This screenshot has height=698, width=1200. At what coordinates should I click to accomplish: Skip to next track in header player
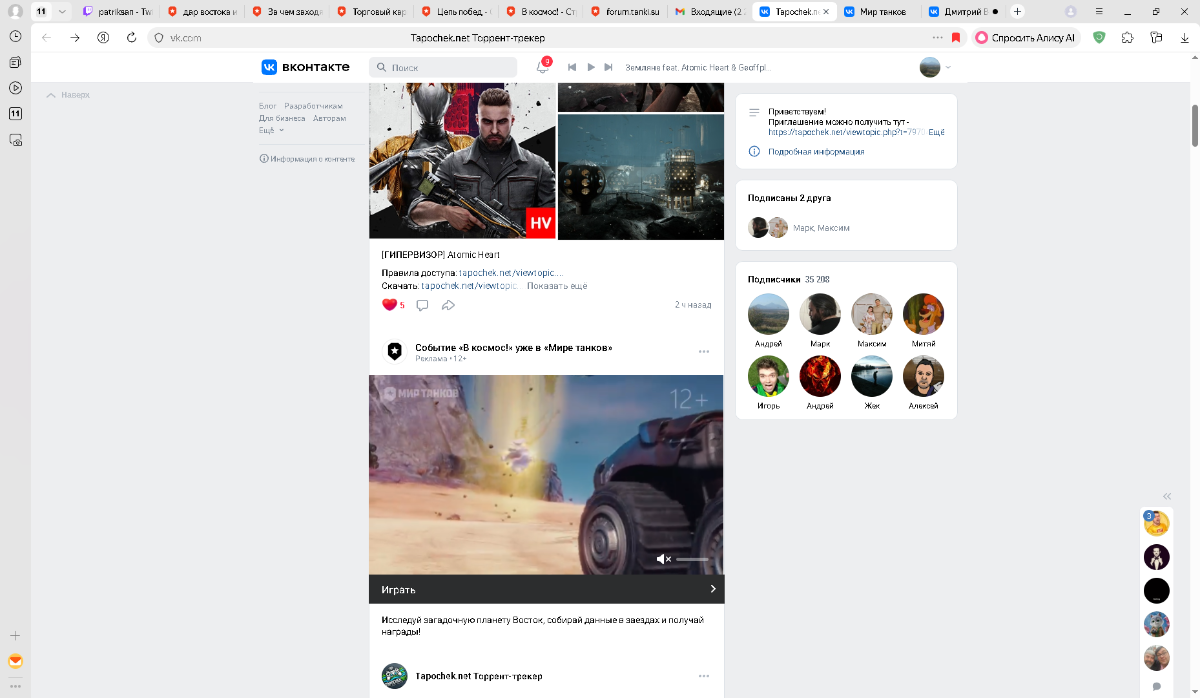[608, 67]
